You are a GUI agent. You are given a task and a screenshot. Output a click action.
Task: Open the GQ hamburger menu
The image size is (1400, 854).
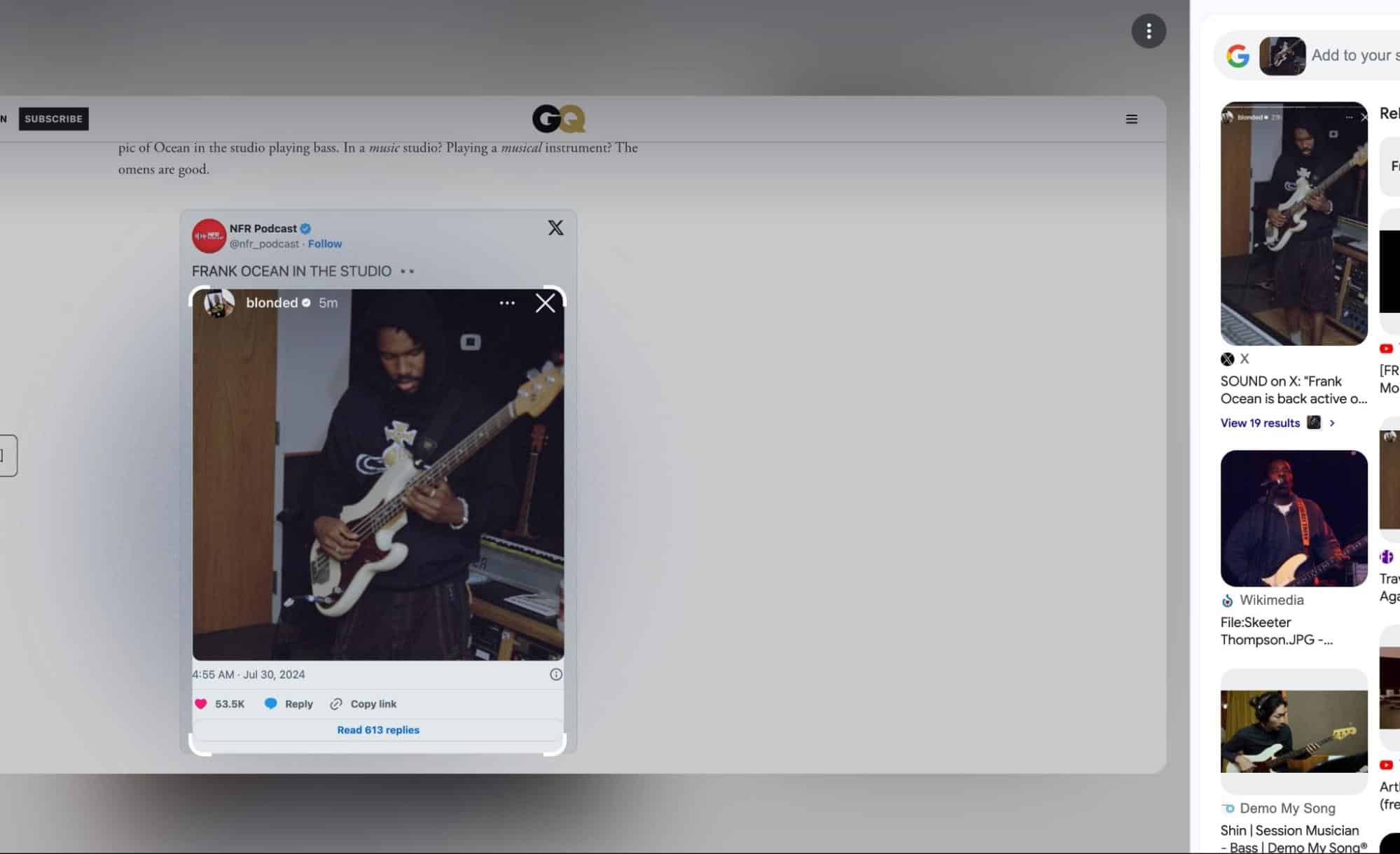(x=1131, y=119)
